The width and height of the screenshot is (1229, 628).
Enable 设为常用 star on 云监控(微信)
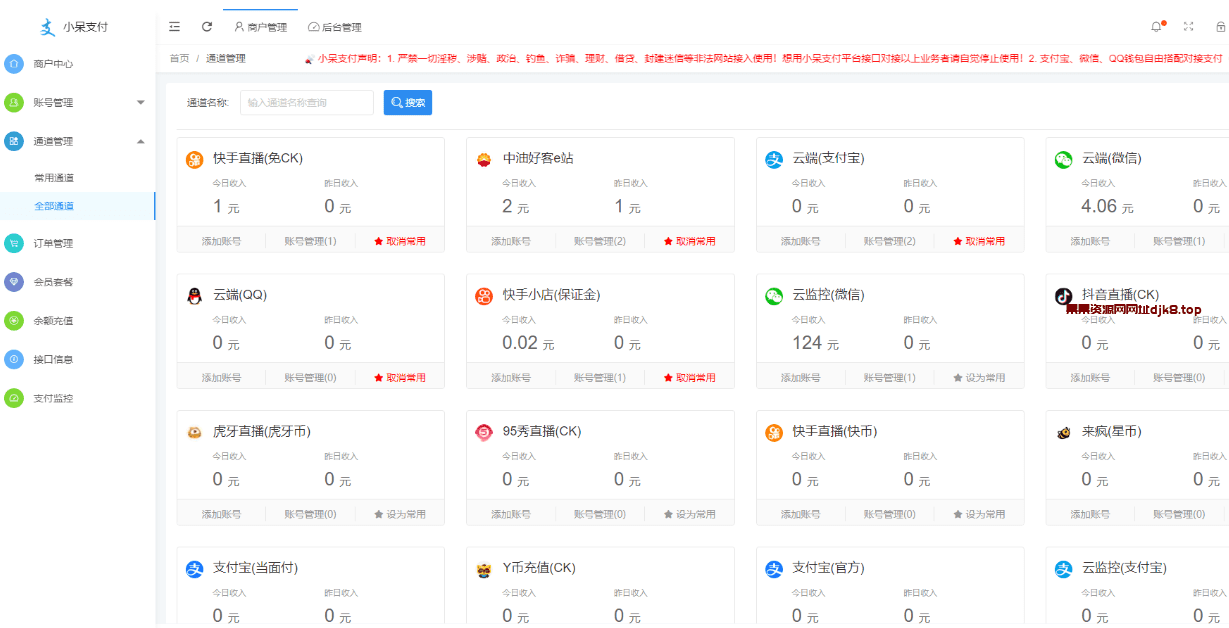981,377
